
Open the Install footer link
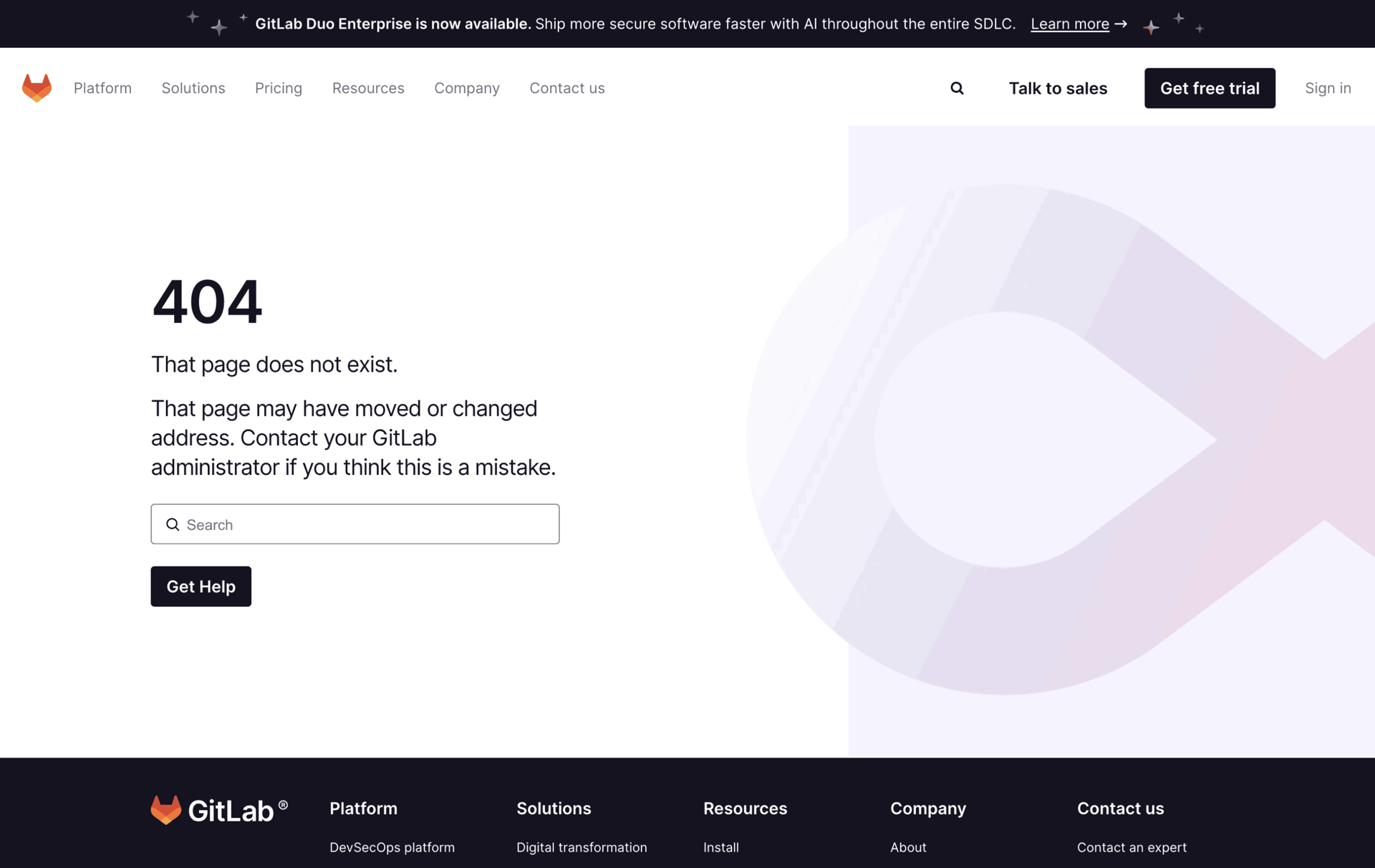click(x=721, y=847)
